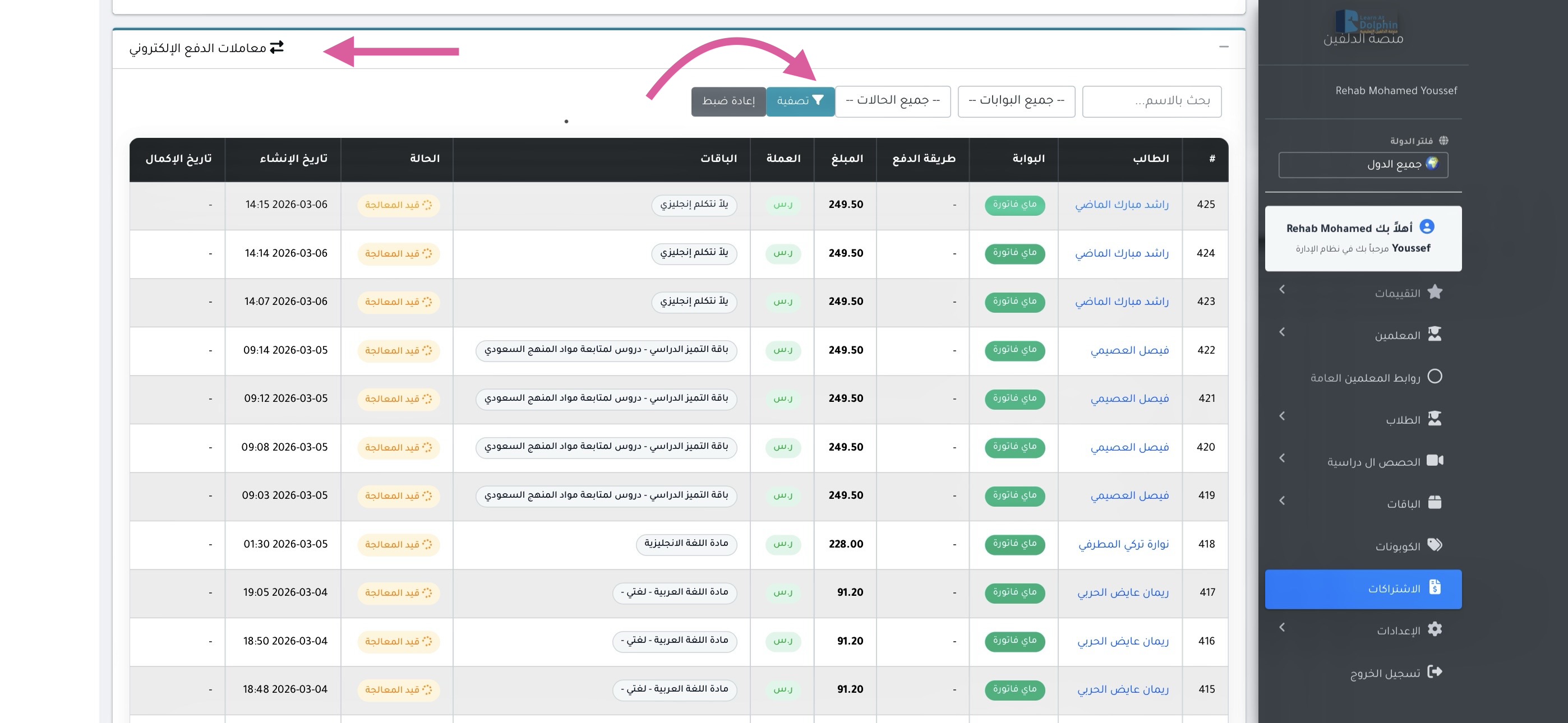Screen dimensions: 1568x723
Task: Click the إعادة ضبط reset button
Action: coord(728,101)
